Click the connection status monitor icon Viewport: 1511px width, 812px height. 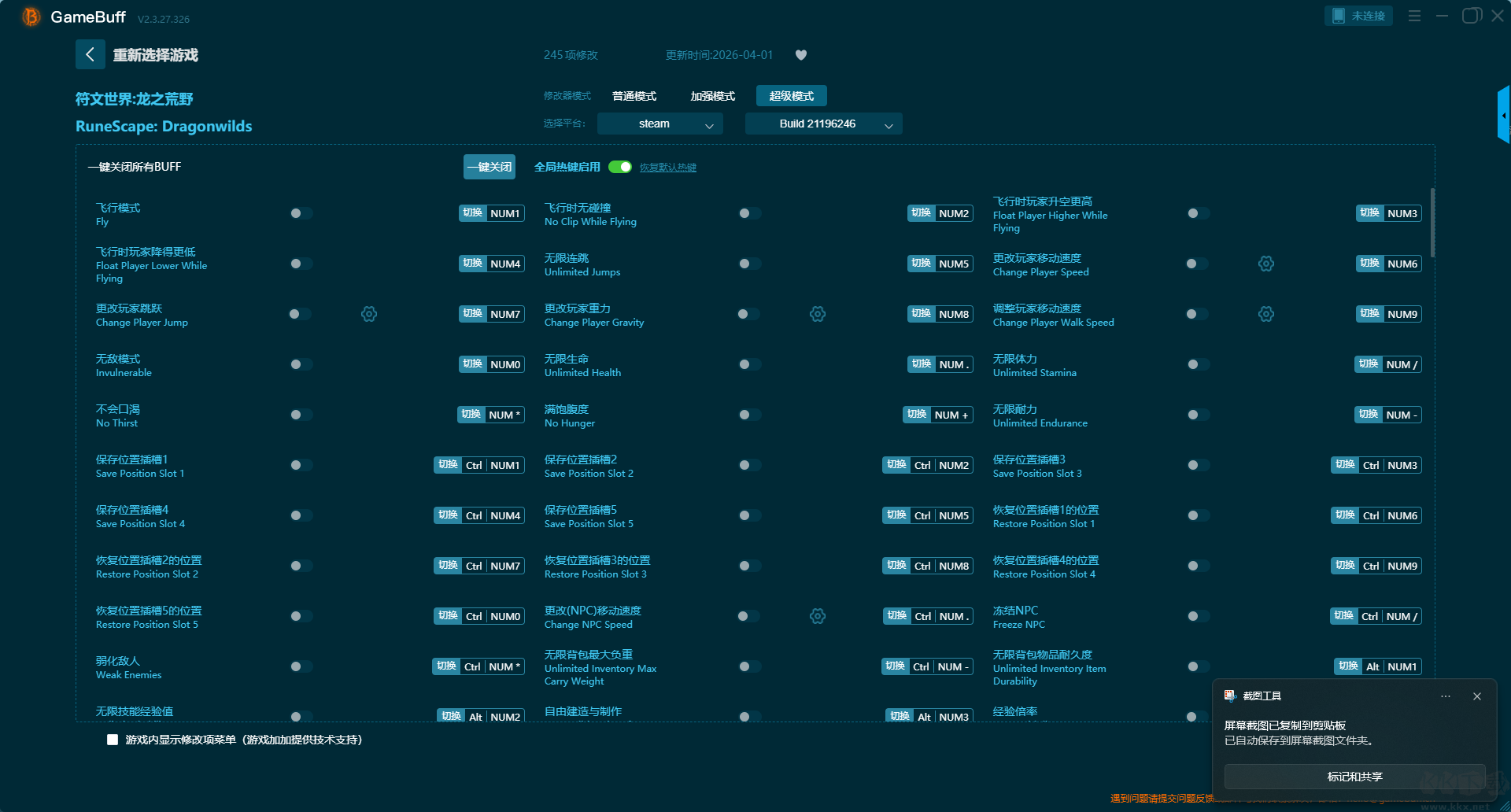[x=1338, y=16]
